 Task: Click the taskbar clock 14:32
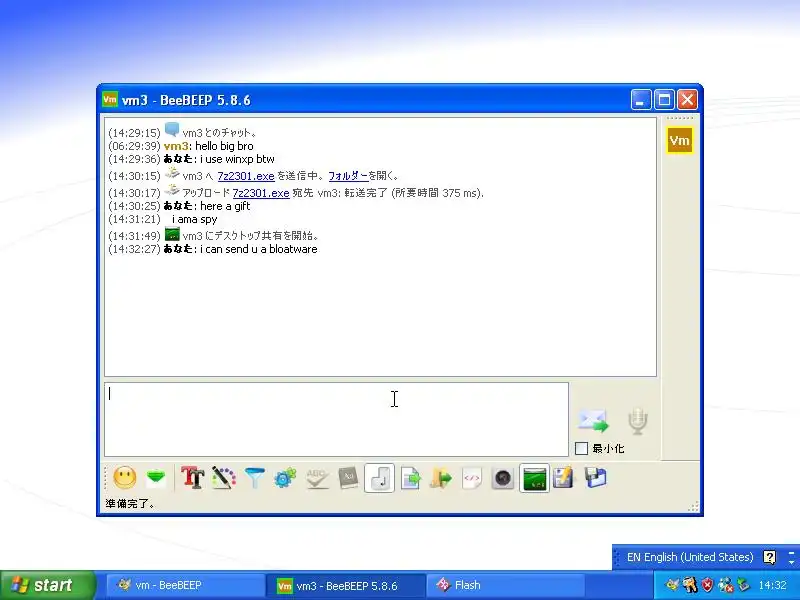(x=772, y=585)
